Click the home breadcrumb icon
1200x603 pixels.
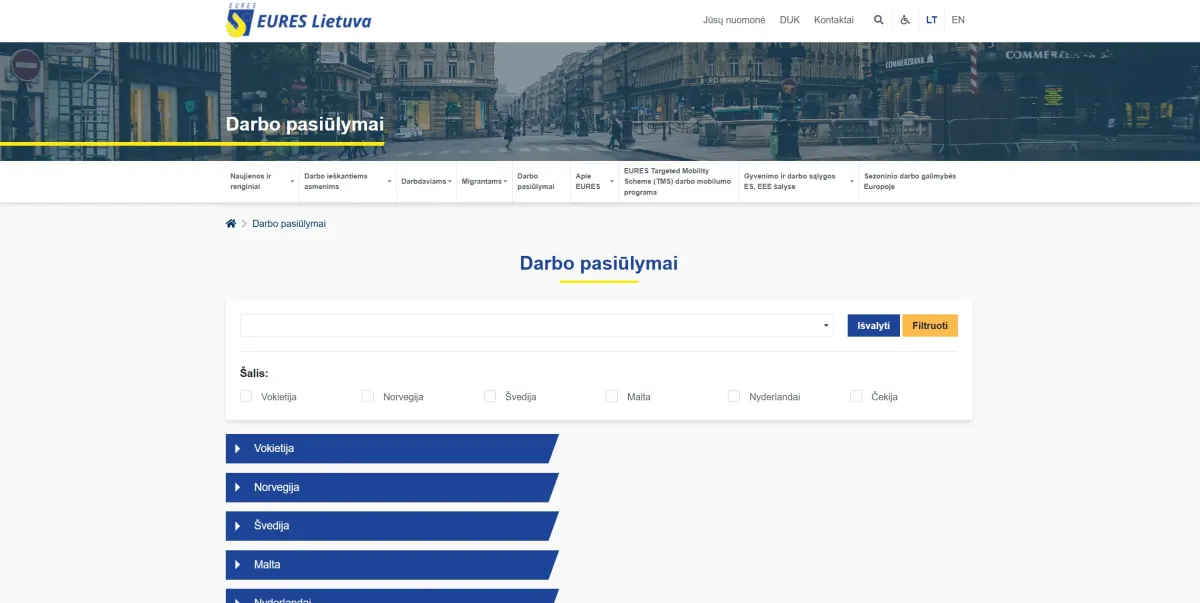click(231, 224)
